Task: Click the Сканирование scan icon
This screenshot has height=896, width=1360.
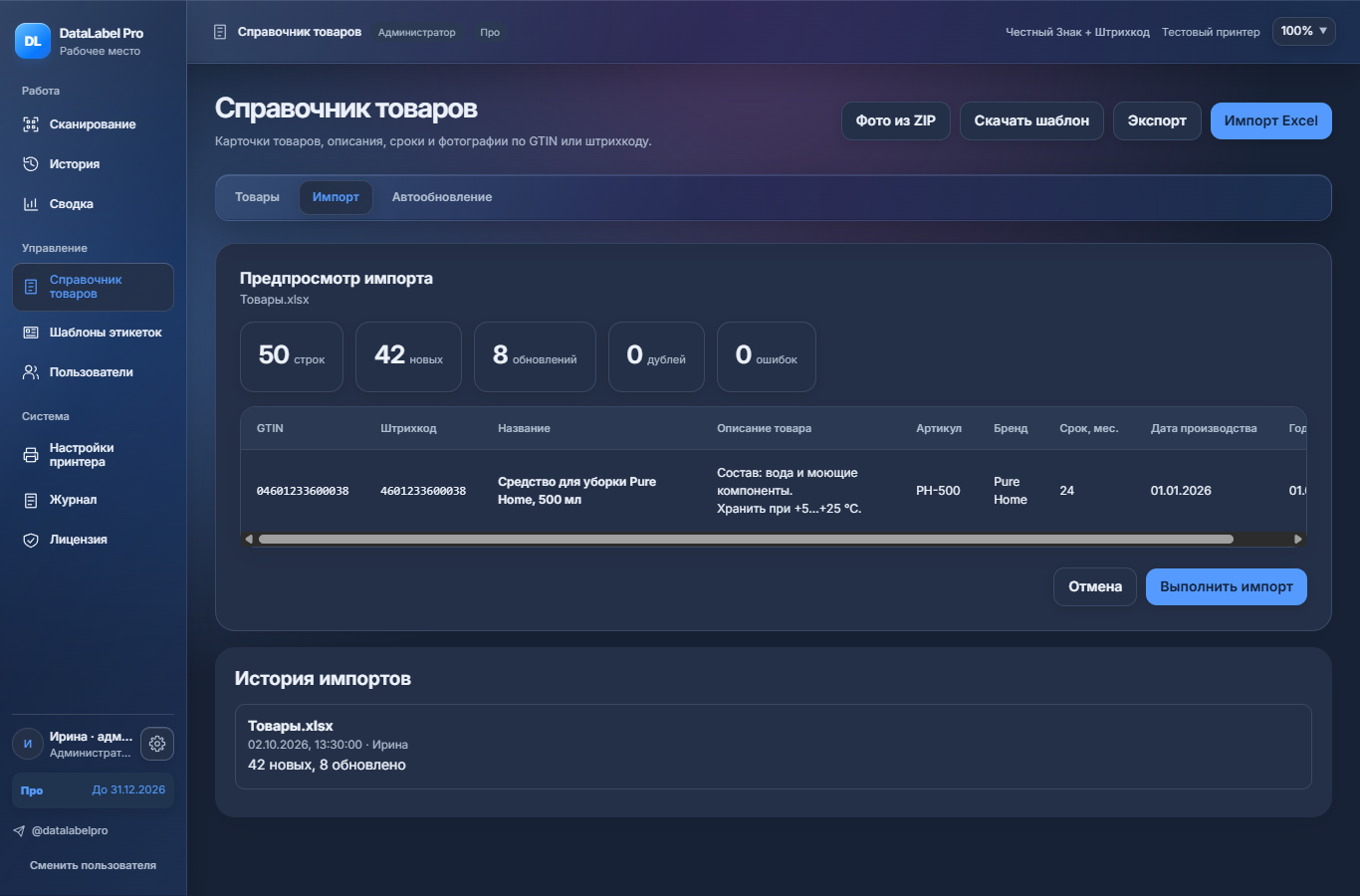Action: tap(31, 124)
